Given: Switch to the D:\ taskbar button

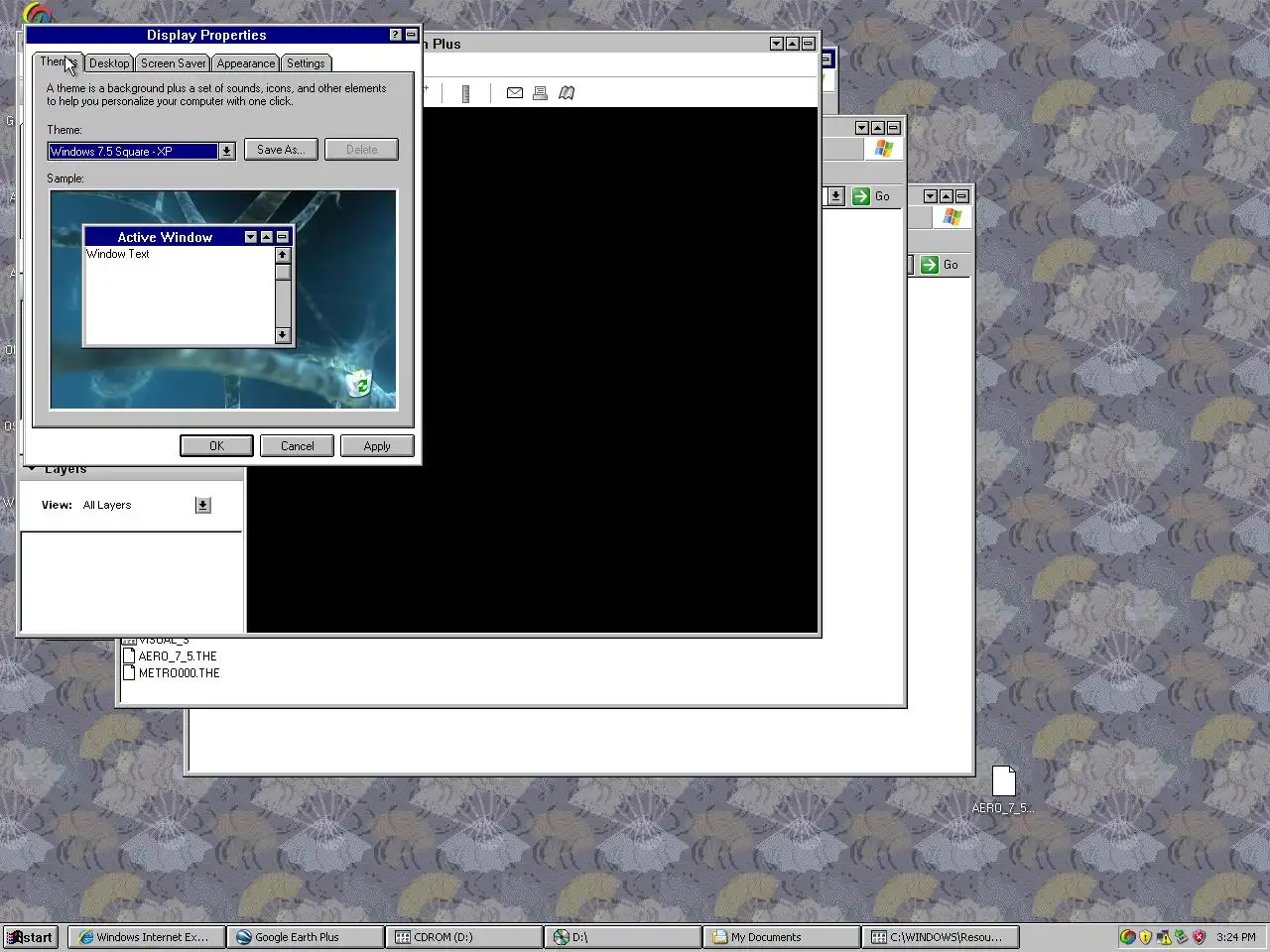Looking at the screenshot, I should pyautogui.click(x=623, y=937).
